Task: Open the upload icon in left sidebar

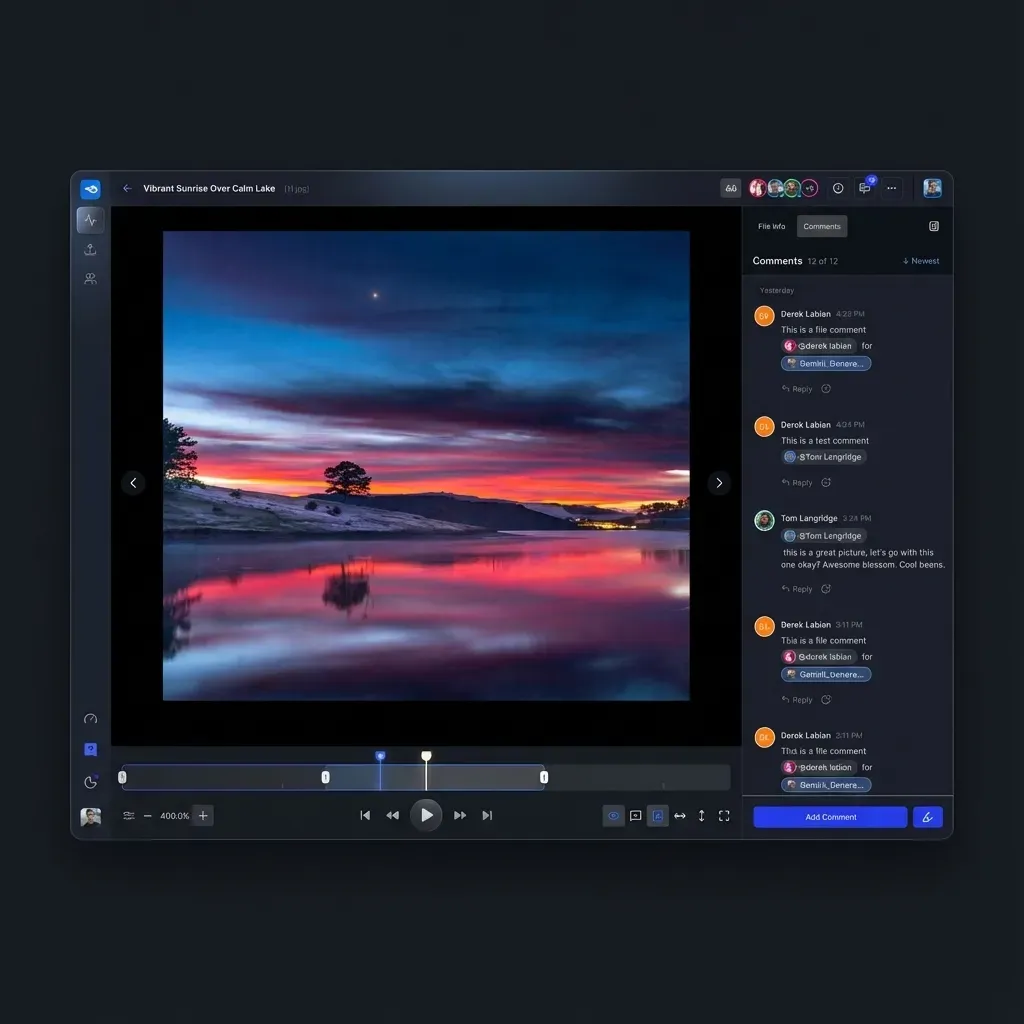Action: [x=90, y=250]
